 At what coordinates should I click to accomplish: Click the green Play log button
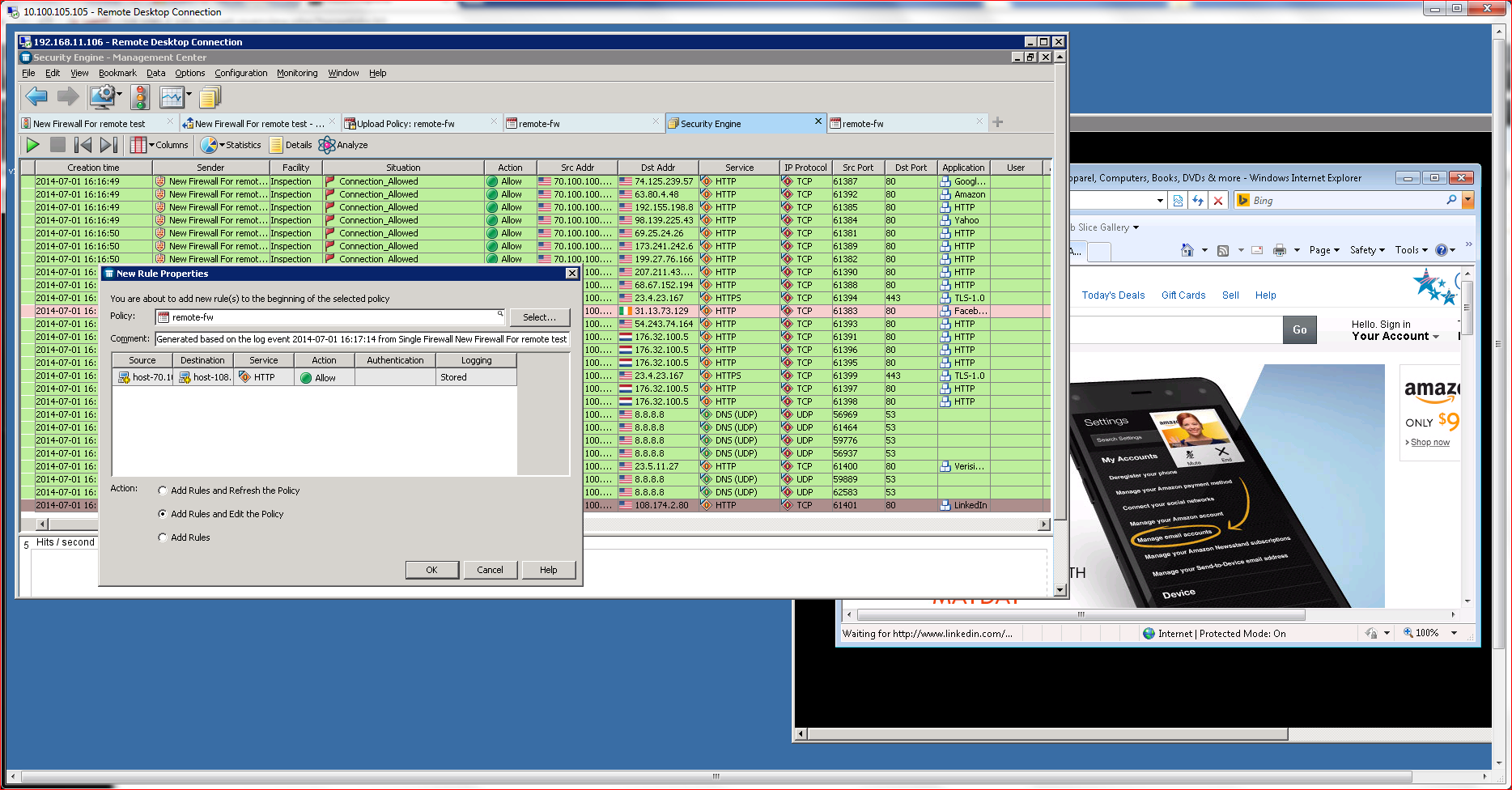[32, 145]
